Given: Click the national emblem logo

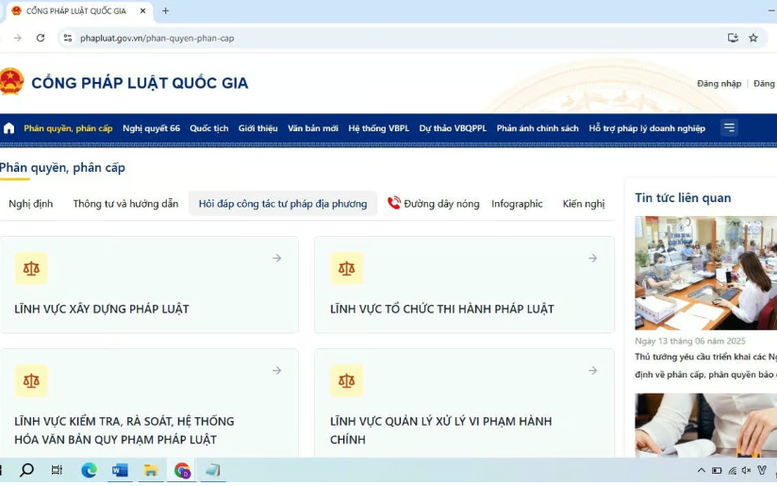Looking at the screenshot, I should [x=11, y=82].
